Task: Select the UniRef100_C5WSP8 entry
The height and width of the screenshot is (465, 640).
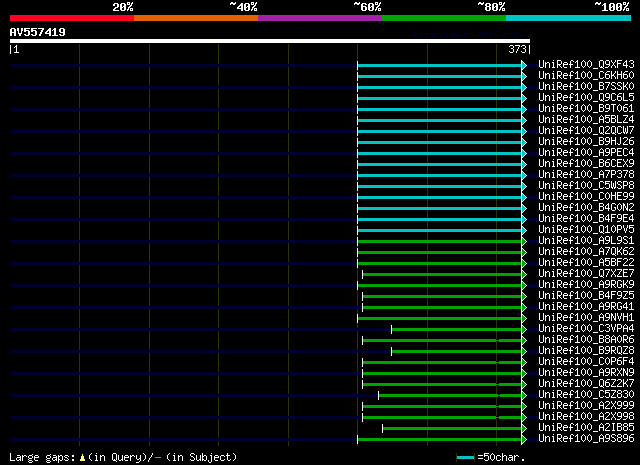Action: [x=586, y=186]
